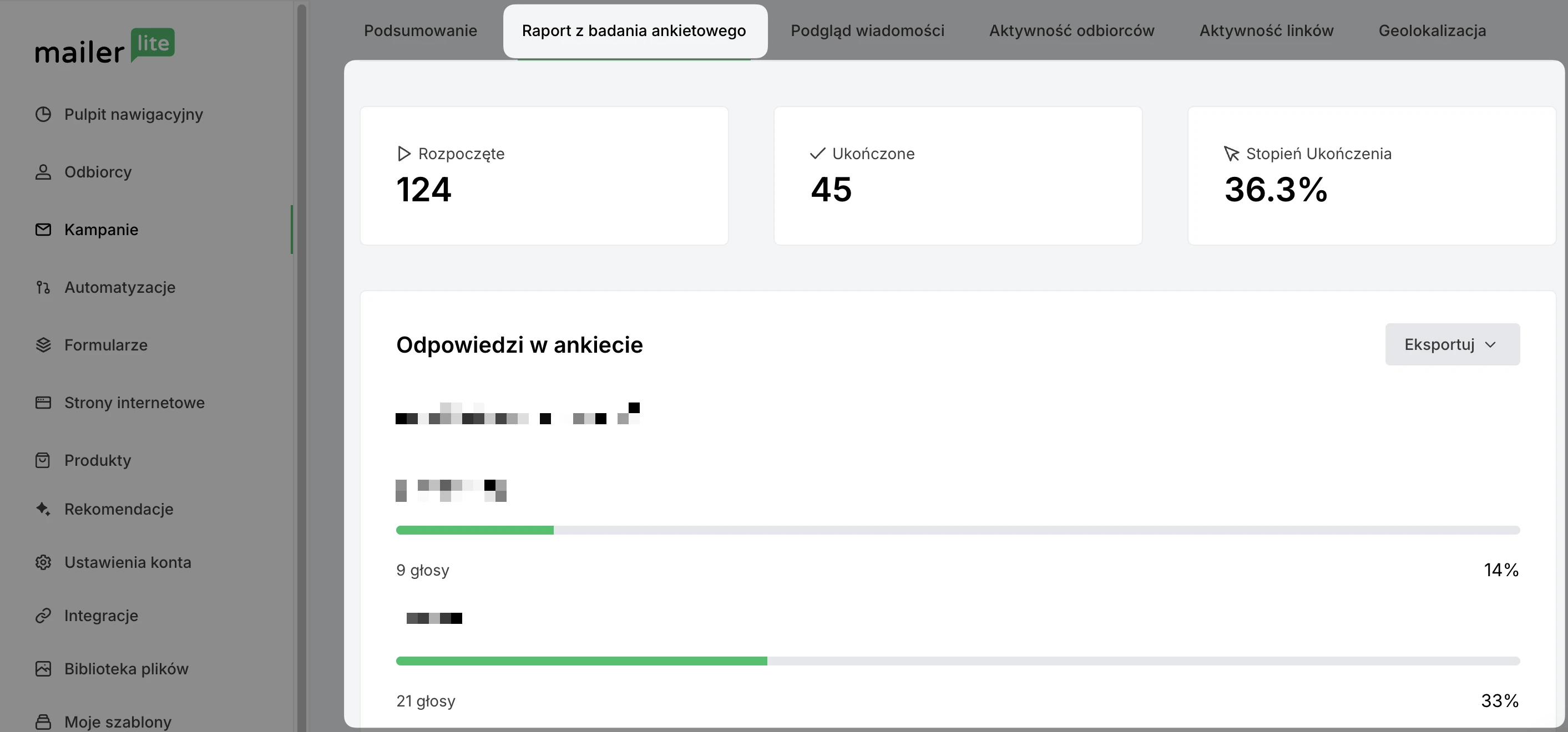Viewport: 1568px width, 732px height.
Task: Click the MailerLite logo
Action: [x=105, y=47]
